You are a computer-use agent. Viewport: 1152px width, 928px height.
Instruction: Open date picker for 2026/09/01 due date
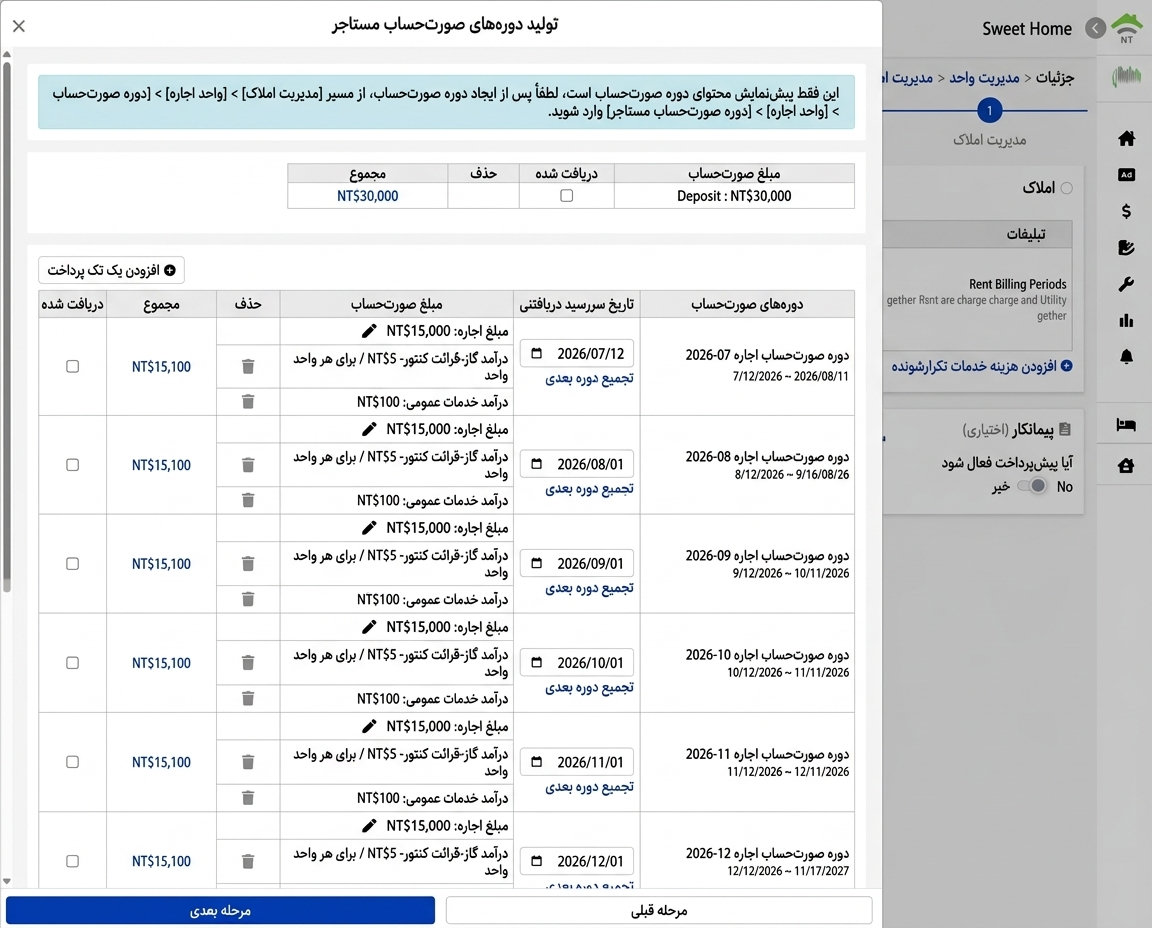537,564
